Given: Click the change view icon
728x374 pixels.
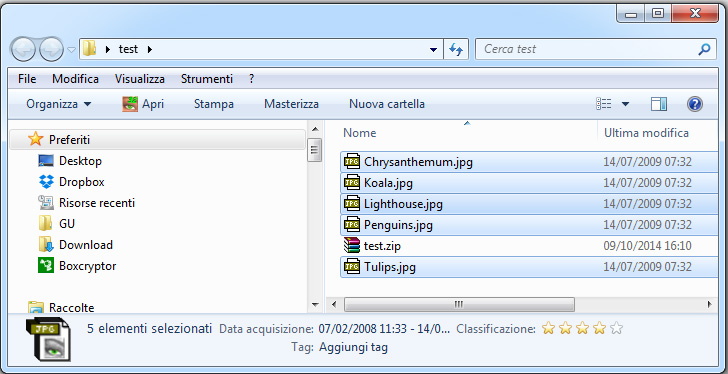Looking at the screenshot, I should tap(604, 104).
